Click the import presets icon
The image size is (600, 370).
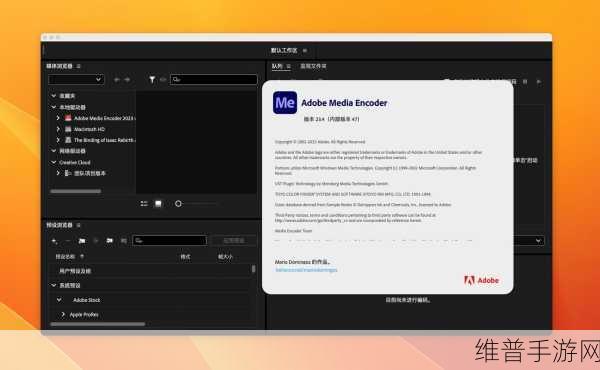pos(110,241)
